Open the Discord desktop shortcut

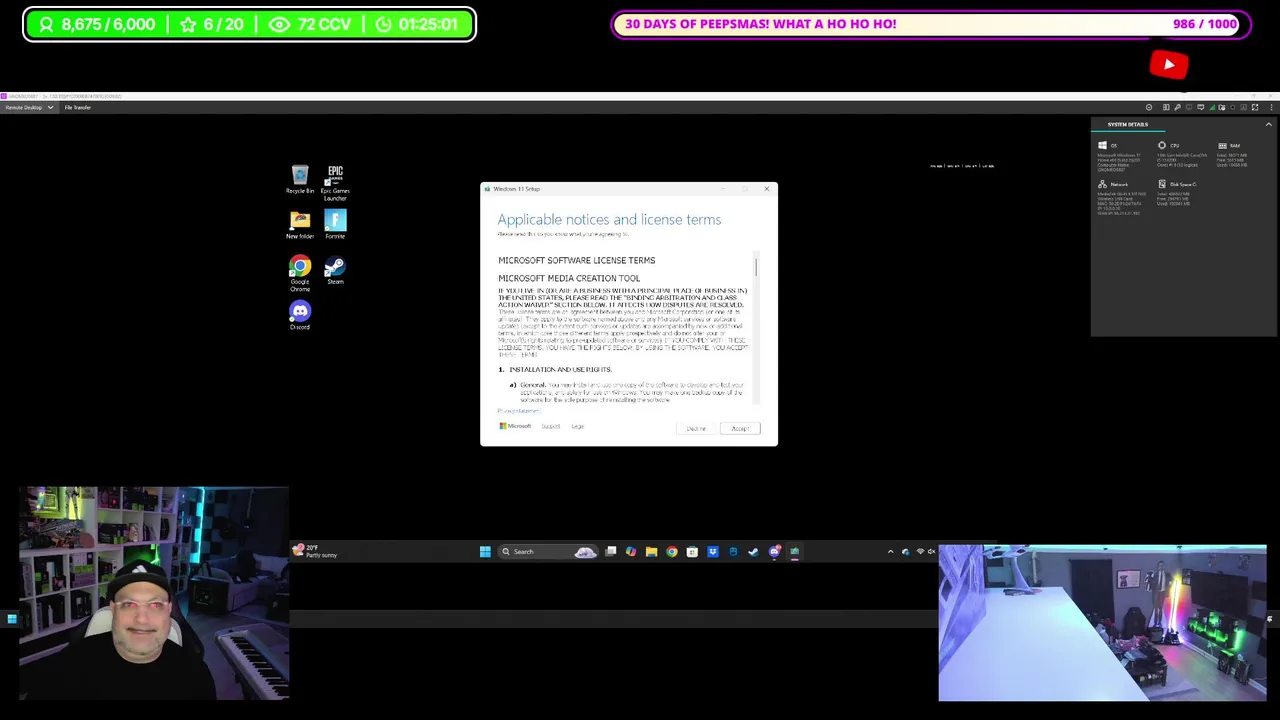pos(300,316)
